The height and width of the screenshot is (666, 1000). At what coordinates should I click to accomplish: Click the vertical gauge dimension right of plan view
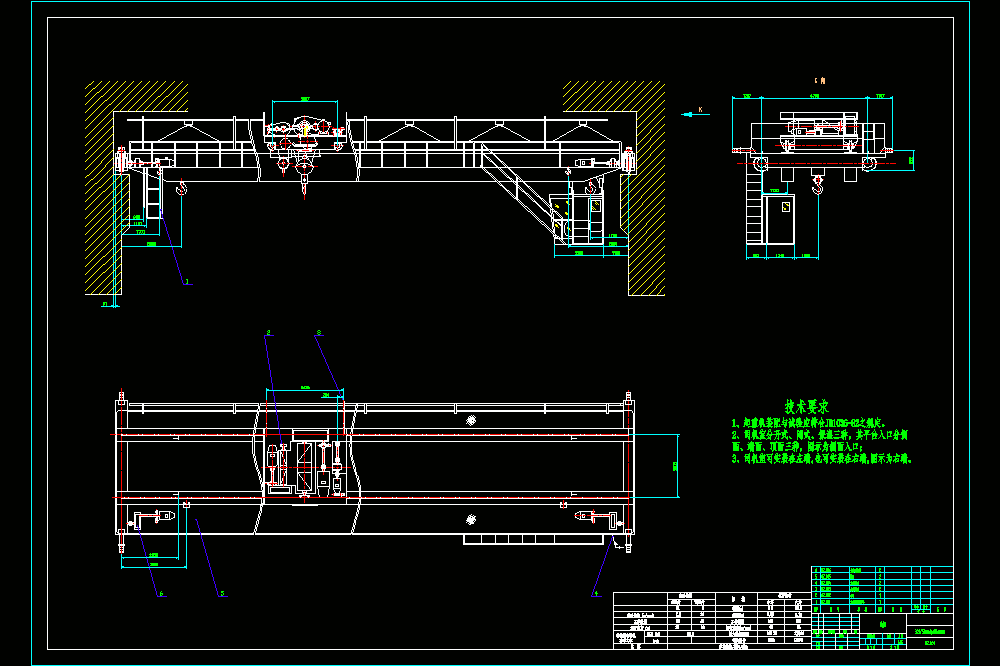point(675,466)
